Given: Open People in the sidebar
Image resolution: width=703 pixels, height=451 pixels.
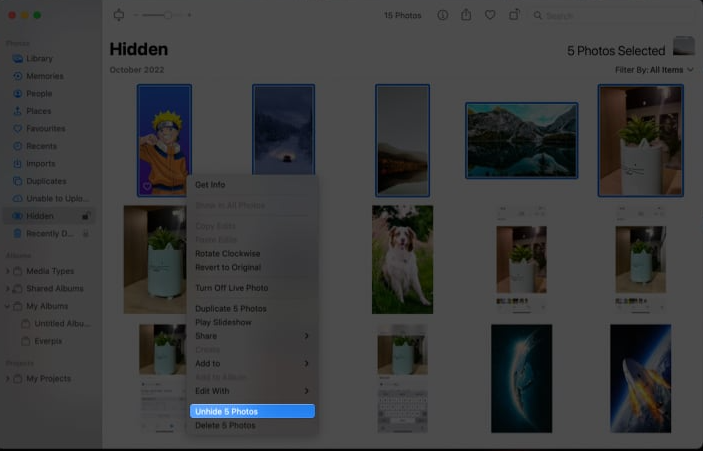Looking at the screenshot, I should 49,94.
